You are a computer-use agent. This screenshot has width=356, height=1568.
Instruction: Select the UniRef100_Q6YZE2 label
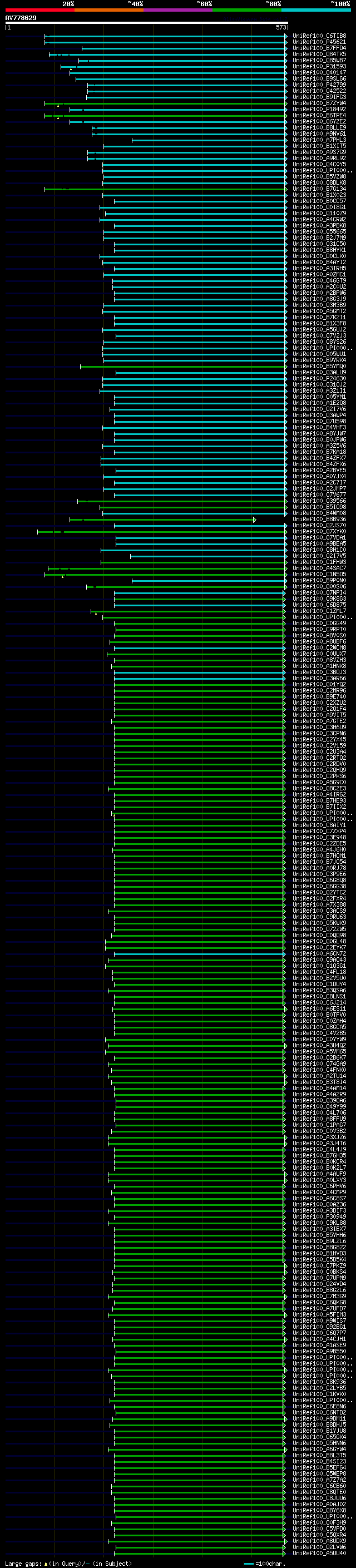(319, 122)
